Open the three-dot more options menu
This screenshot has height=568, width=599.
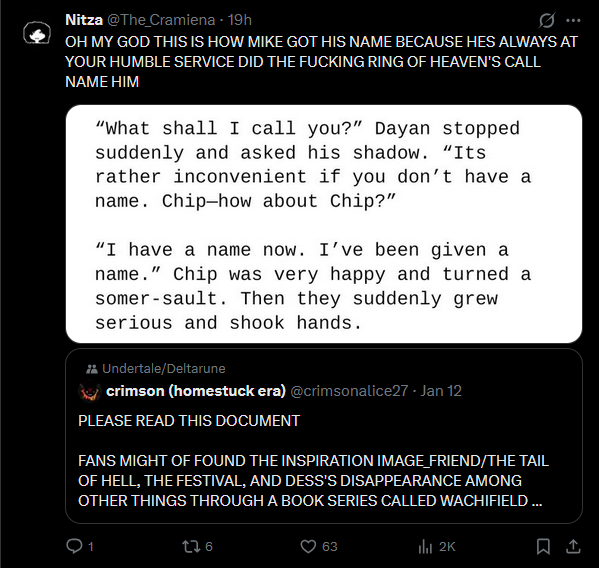pyautogui.click(x=573, y=20)
